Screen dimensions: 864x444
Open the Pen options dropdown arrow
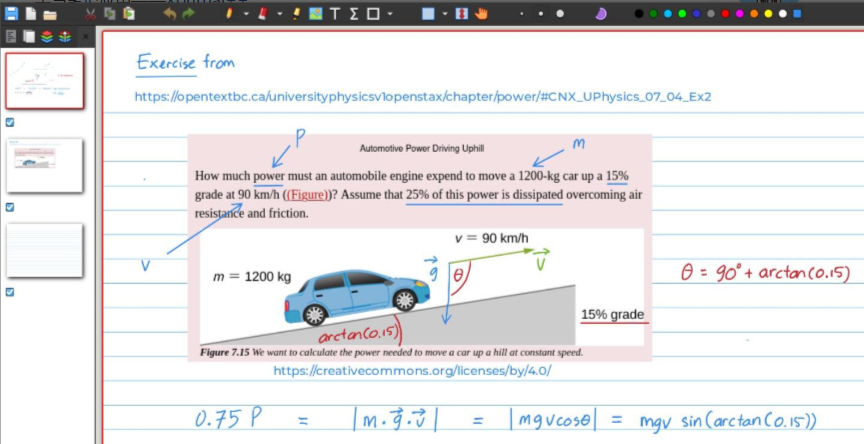[246, 14]
